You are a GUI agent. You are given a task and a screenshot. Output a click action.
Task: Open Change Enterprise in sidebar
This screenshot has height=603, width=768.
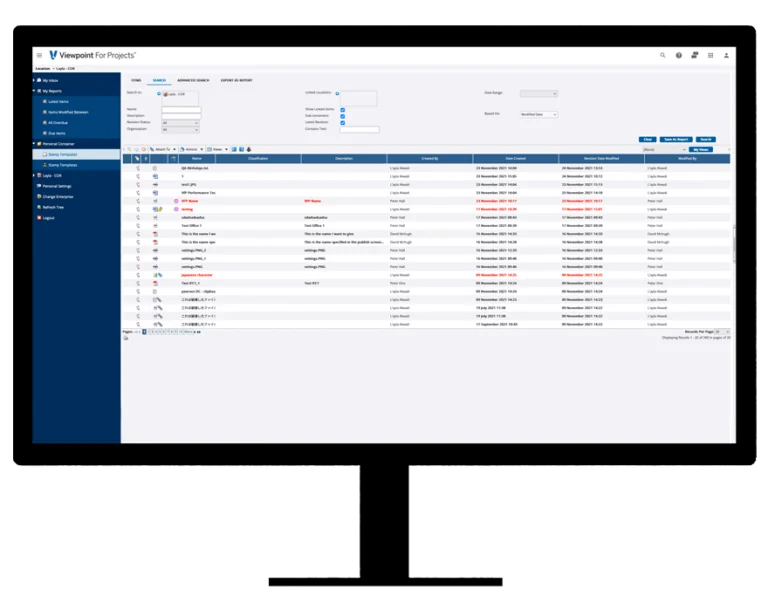click(x=55, y=197)
